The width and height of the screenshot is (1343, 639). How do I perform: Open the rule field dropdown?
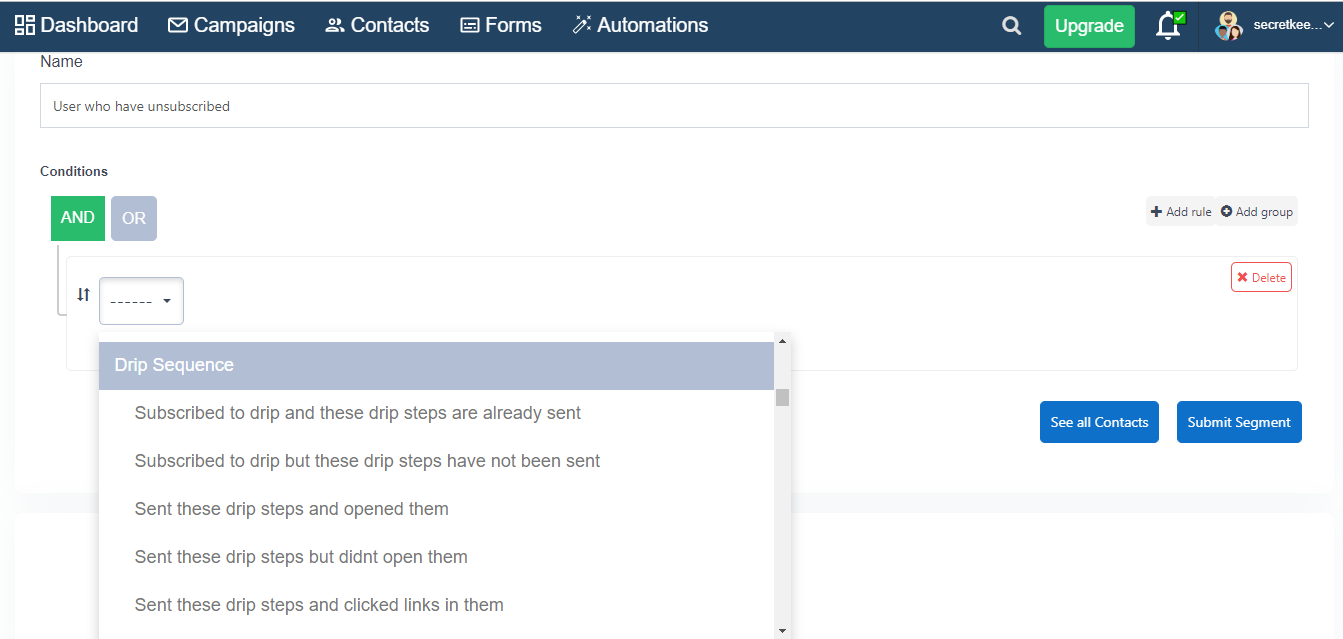click(x=141, y=301)
